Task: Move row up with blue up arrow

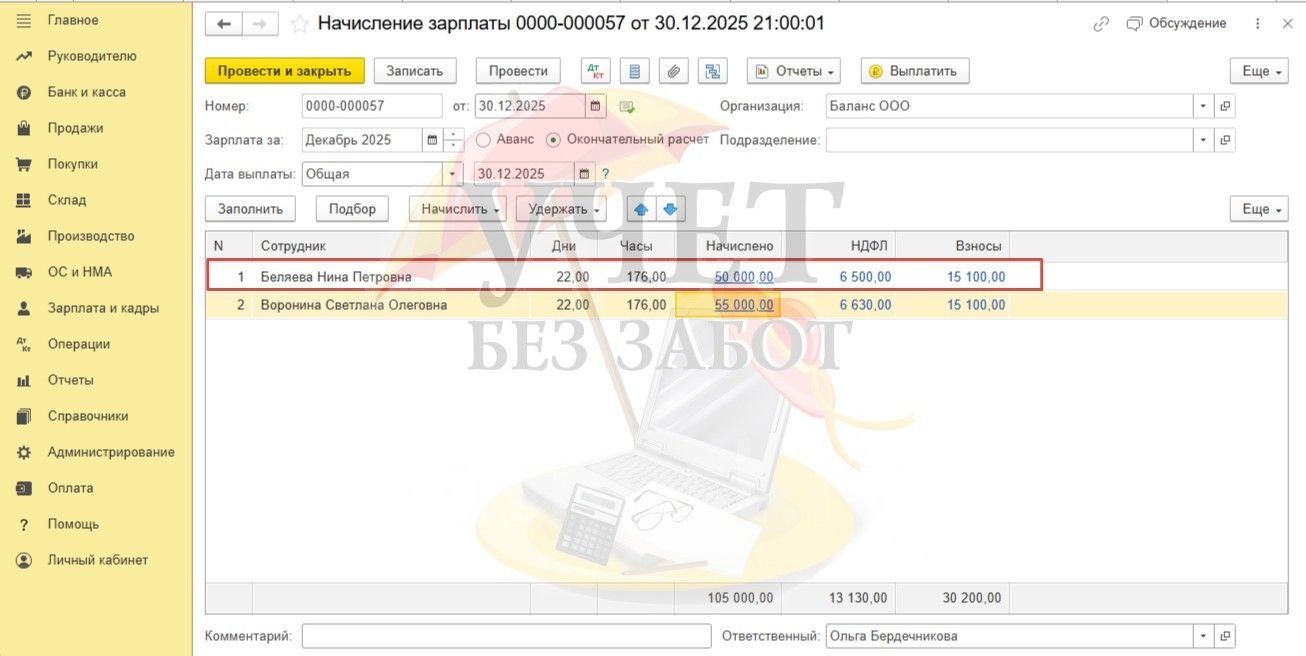Action: pos(641,209)
